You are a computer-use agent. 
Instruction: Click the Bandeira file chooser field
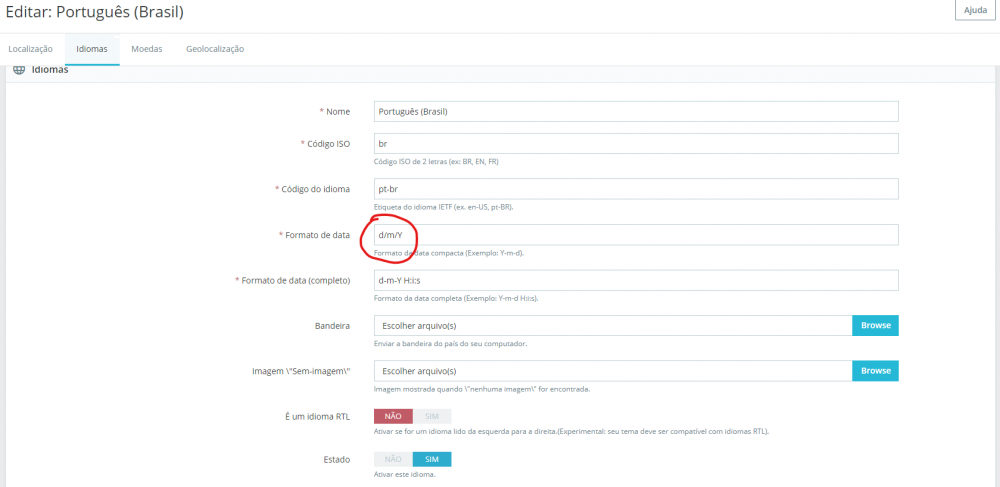(613, 326)
